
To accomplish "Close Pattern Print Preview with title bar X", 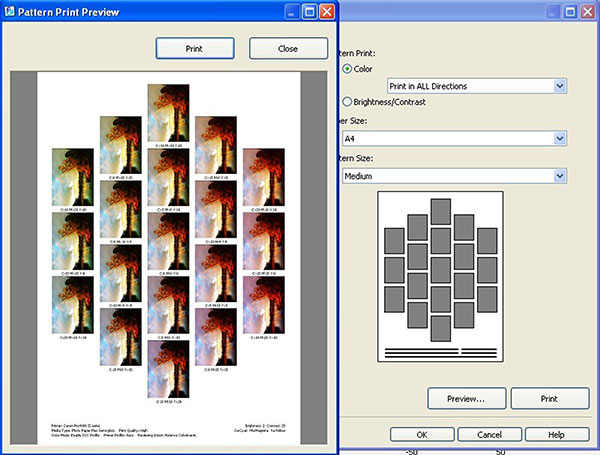I will pos(329,12).
